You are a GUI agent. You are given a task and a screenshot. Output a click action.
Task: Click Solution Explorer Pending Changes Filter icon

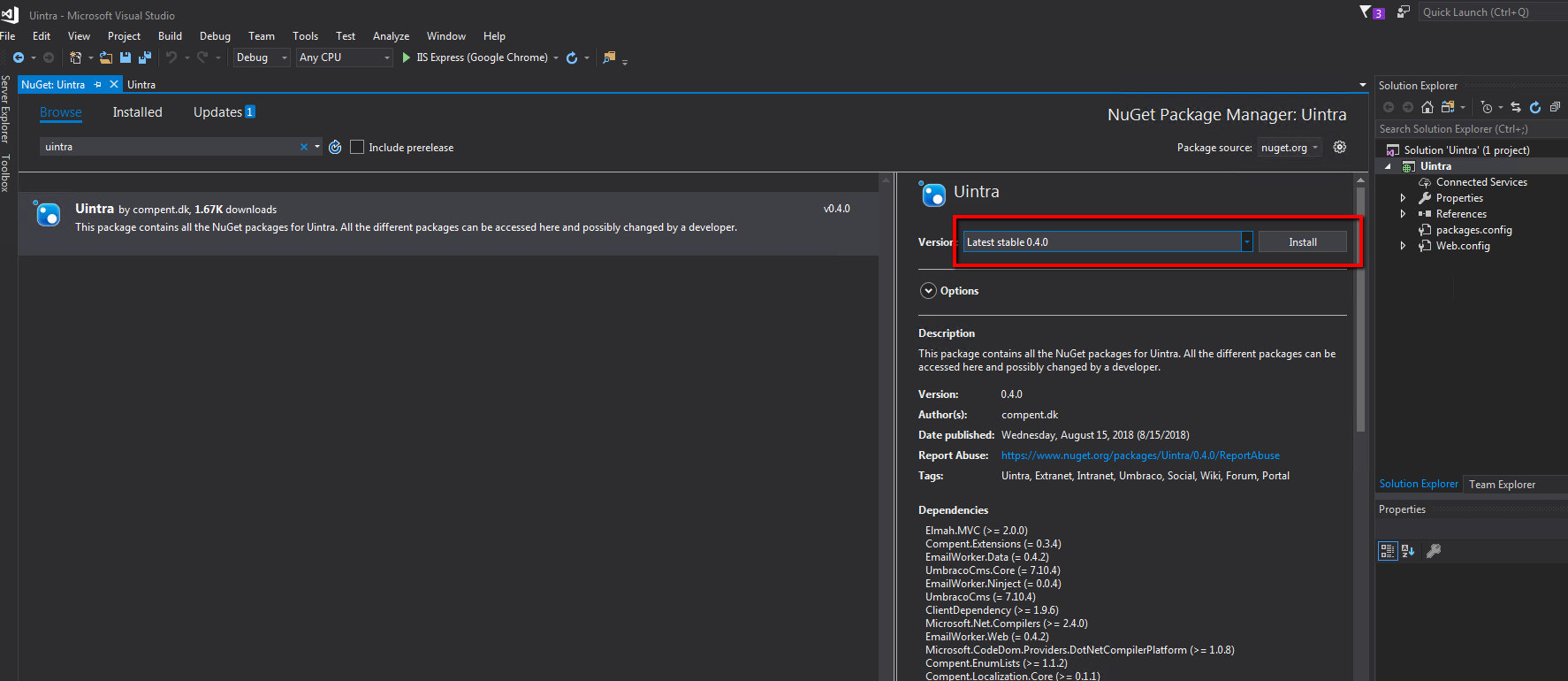1487,107
